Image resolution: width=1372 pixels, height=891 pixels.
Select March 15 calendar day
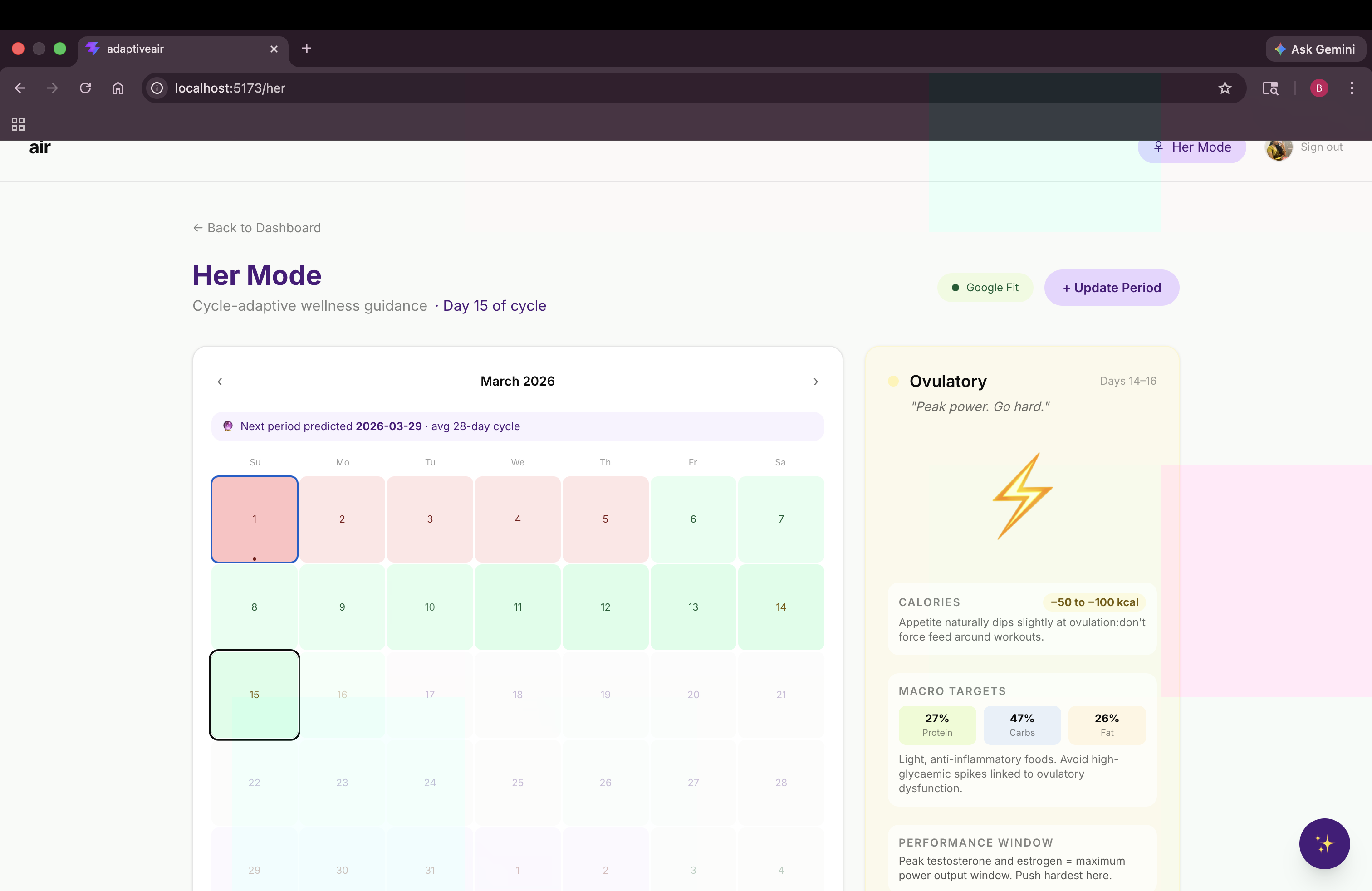point(254,695)
